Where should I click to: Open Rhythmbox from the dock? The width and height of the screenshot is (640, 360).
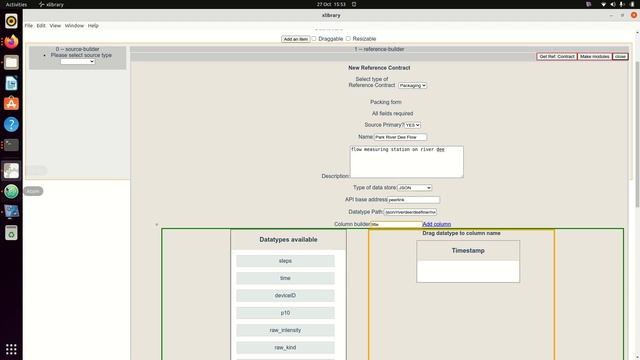[11, 21]
